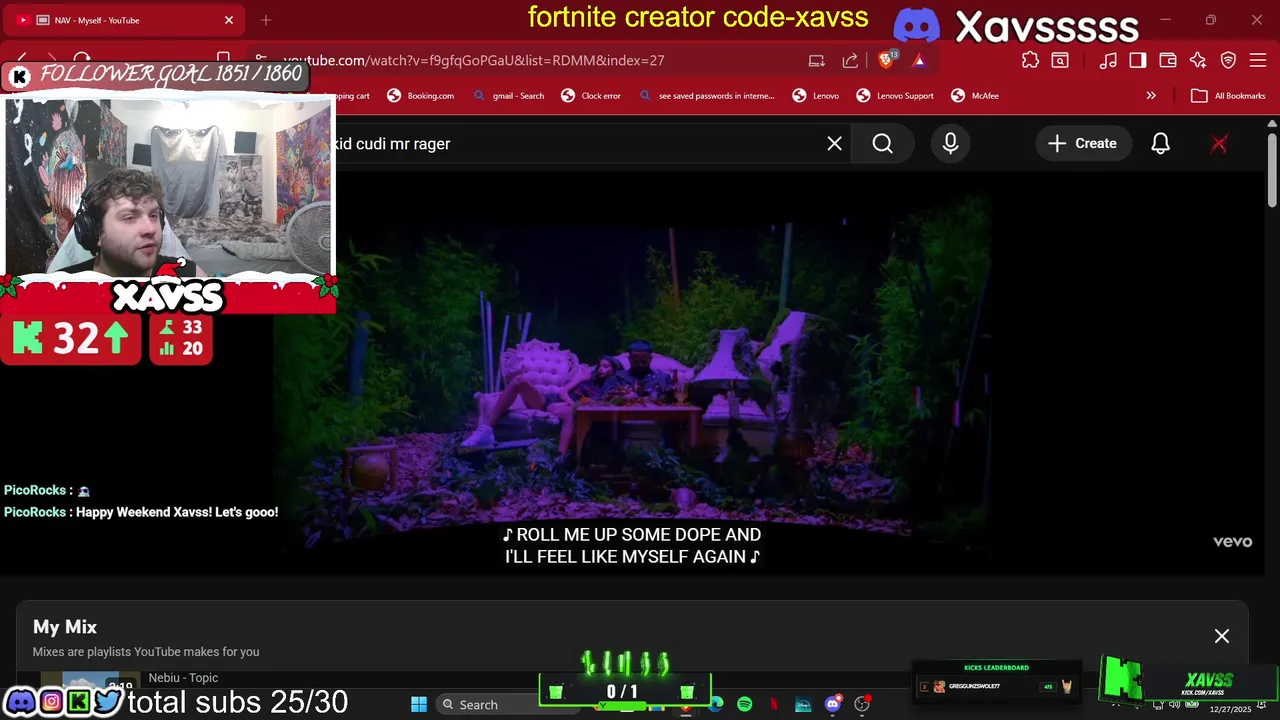Screen dimensions: 1280x720
Task: Close the NAV - Myself tab
Action: 229,20
